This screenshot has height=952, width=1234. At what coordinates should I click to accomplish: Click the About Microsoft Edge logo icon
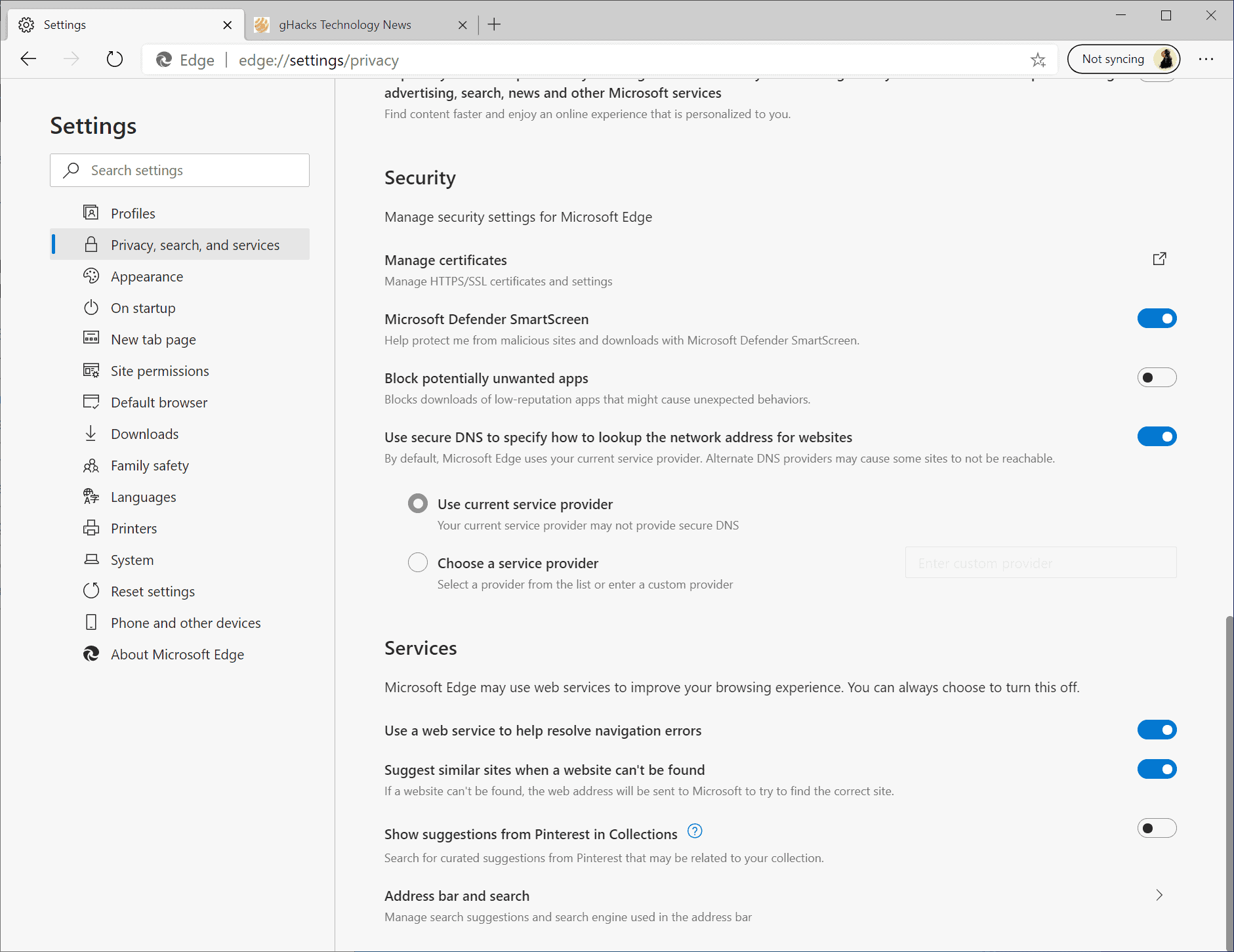tap(91, 653)
